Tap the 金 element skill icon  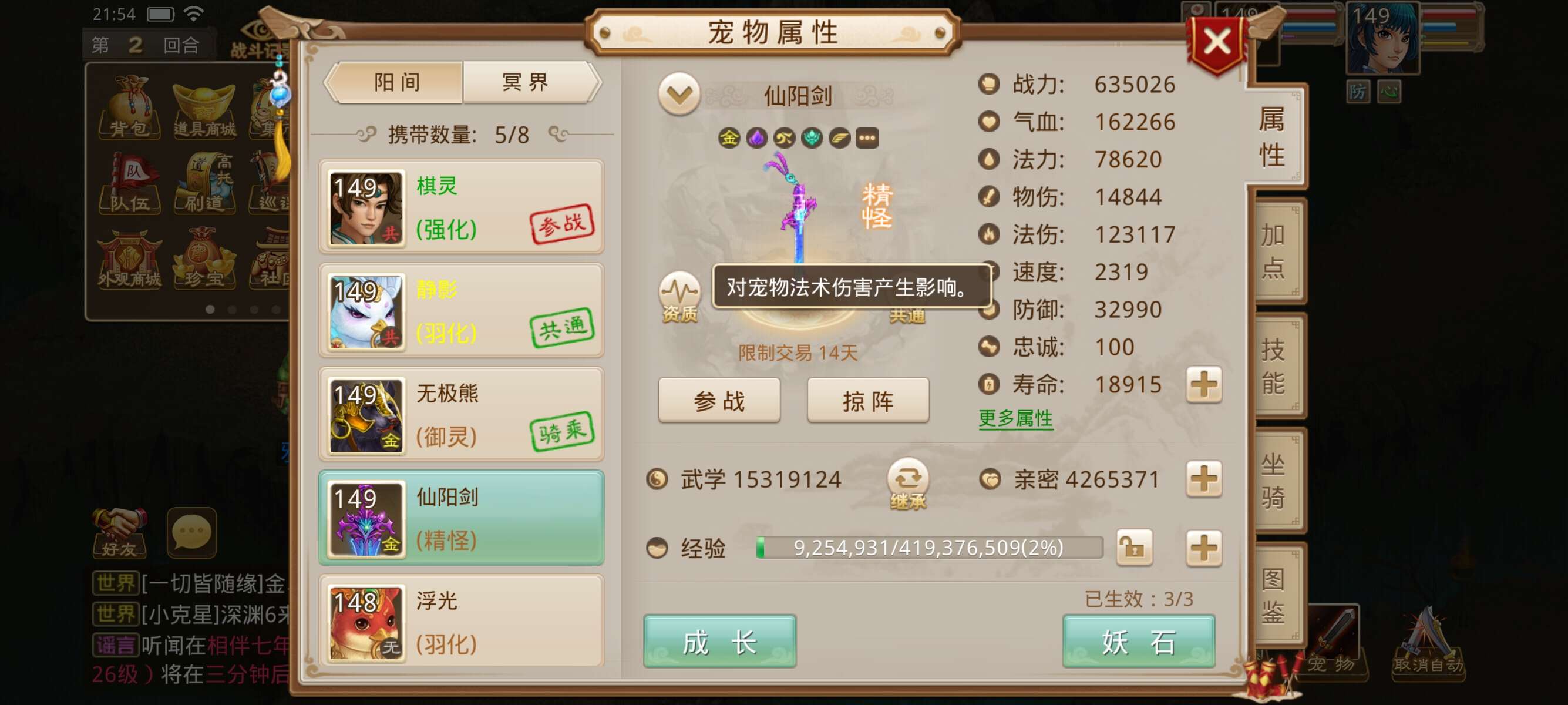pyautogui.click(x=729, y=138)
